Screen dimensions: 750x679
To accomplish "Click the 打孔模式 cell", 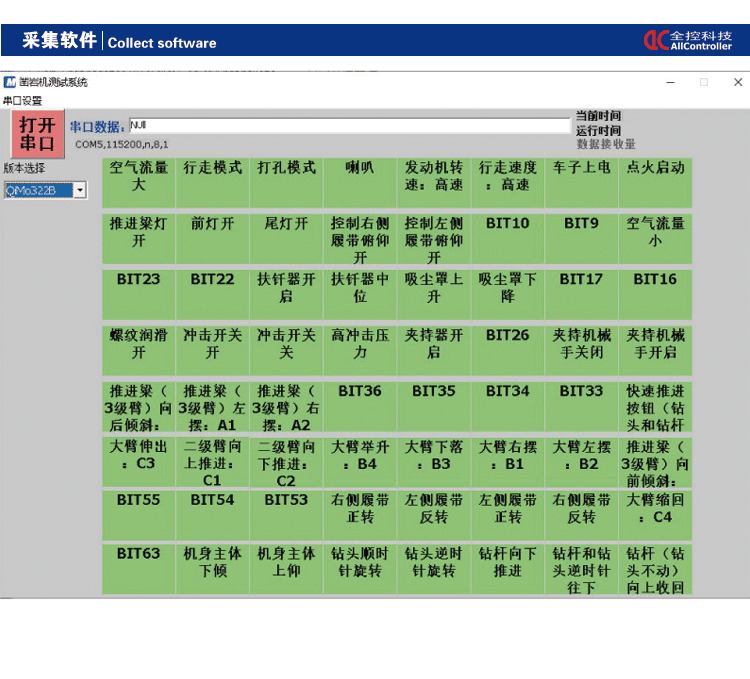I will click(x=286, y=182).
